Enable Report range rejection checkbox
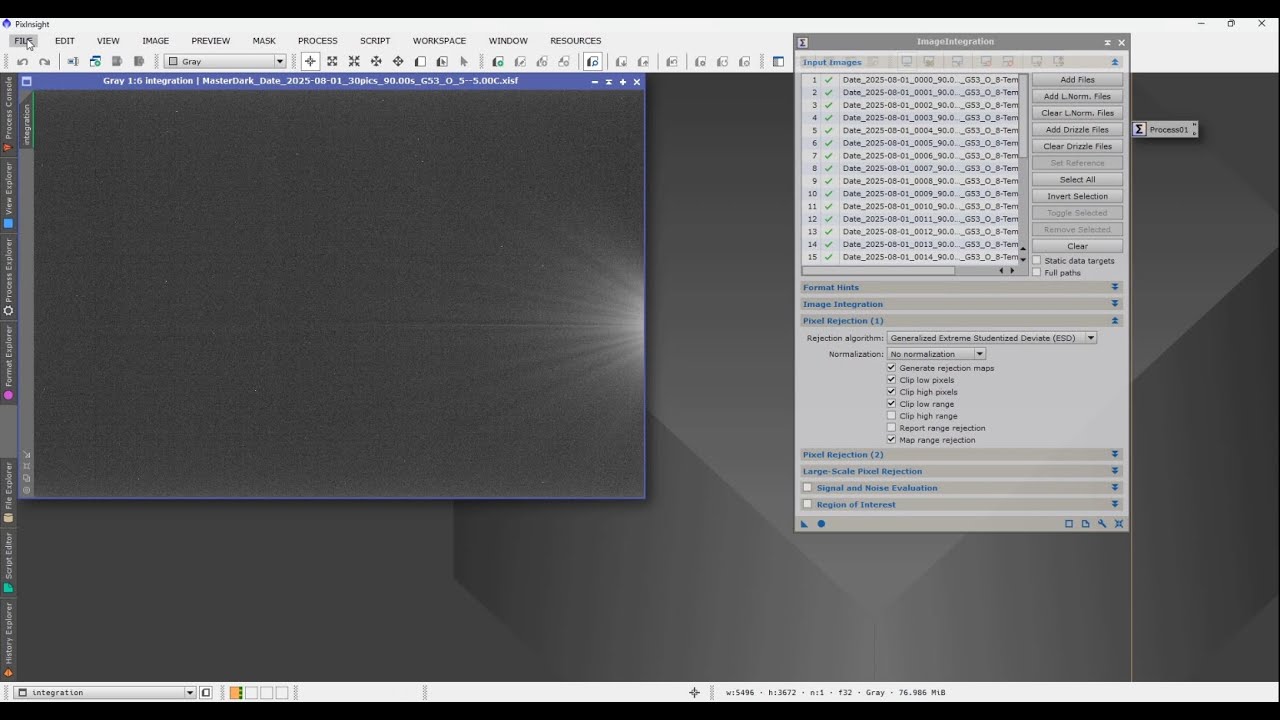Viewport: 1280px width, 720px height. (x=891, y=428)
